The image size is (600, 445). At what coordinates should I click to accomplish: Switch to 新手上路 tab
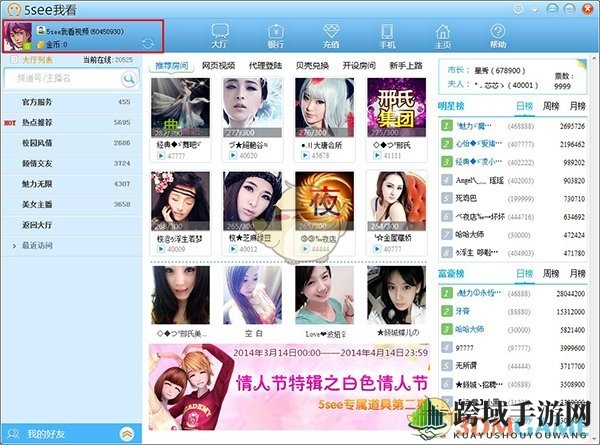(x=406, y=66)
